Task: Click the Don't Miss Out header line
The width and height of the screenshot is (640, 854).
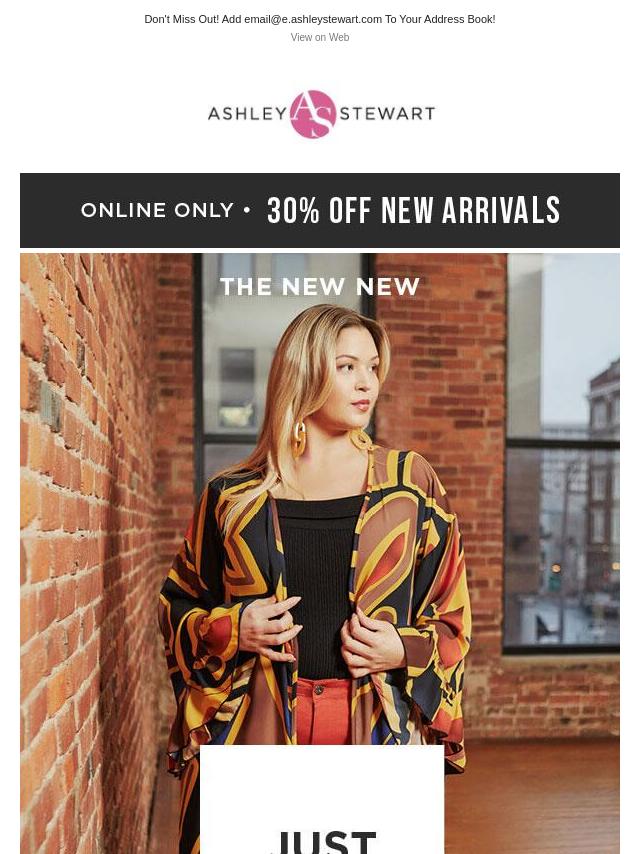Action: tap(320, 19)
